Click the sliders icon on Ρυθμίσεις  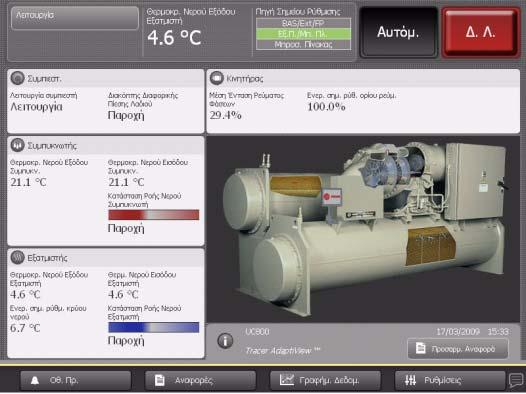pos(410,380)
